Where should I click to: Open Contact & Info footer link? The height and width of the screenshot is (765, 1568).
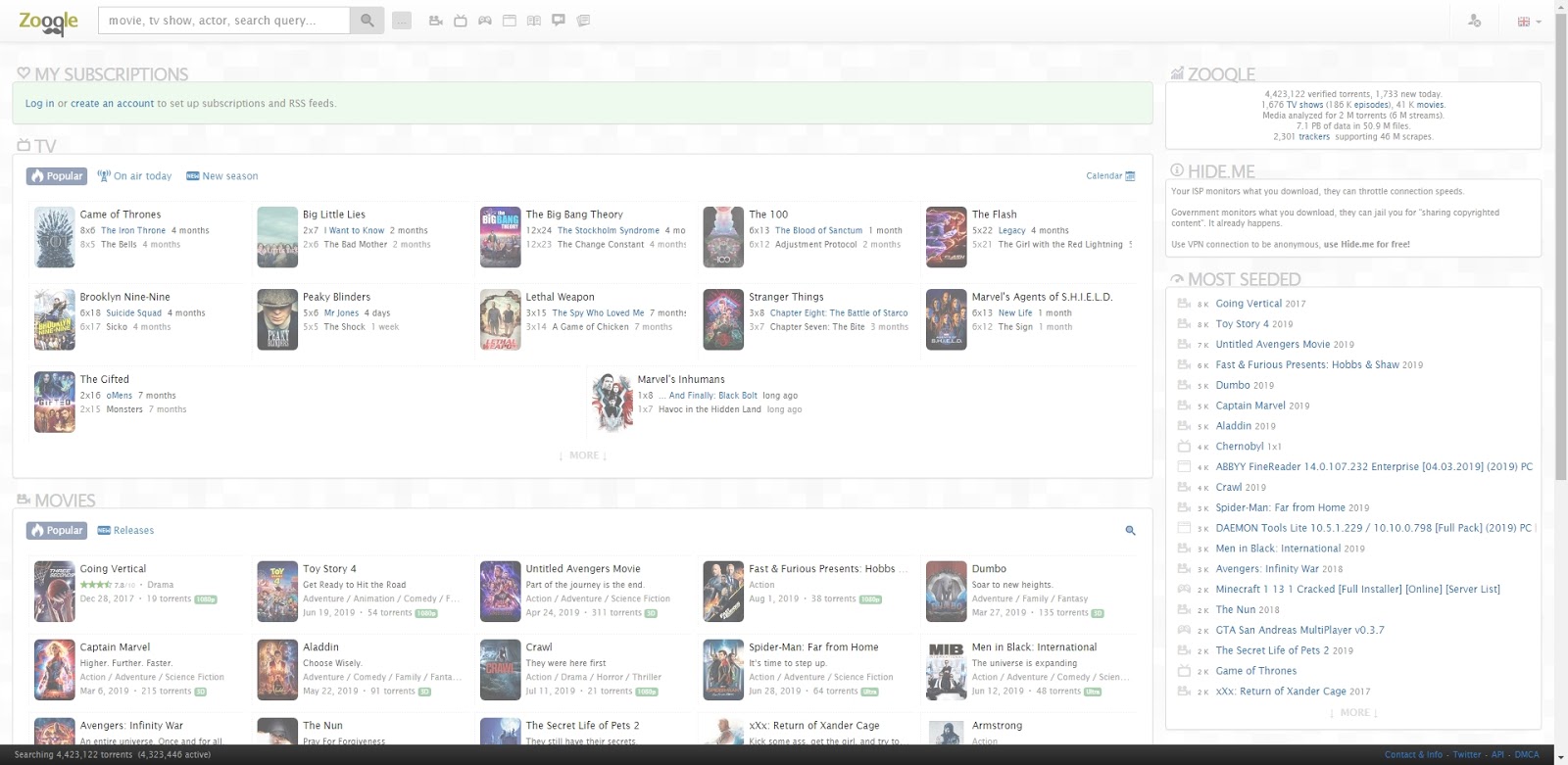1413,754
